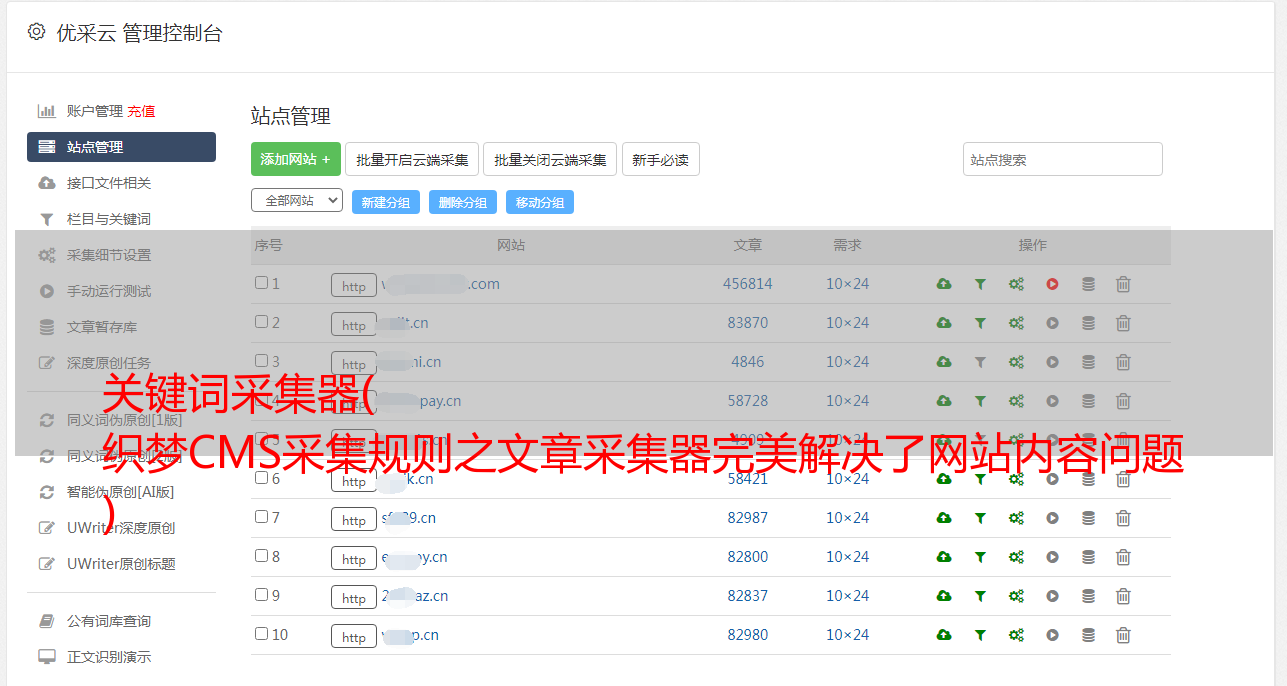The image size is (1287, 686).
Task: Click the 删除分组 button
Action: pyautogui.click(x=463, y=202)
